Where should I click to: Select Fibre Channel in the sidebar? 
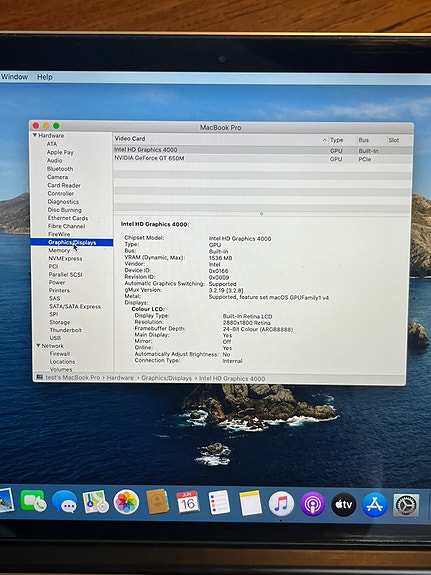(x=66, y=226)
